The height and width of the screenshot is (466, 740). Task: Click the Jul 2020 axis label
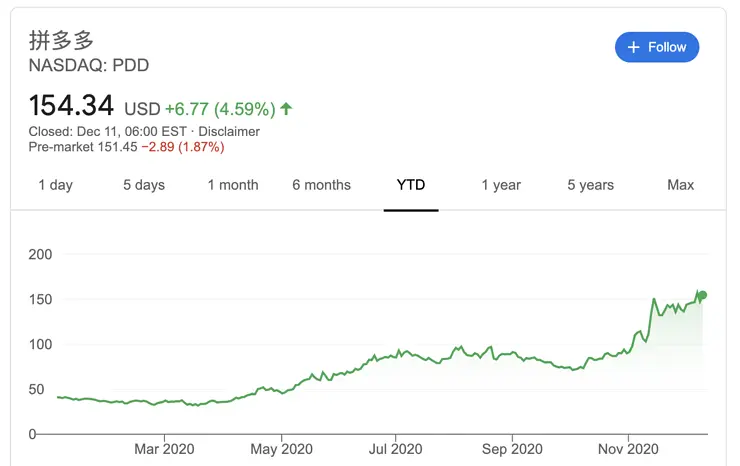pyautogui.click(x=394, y=449)
